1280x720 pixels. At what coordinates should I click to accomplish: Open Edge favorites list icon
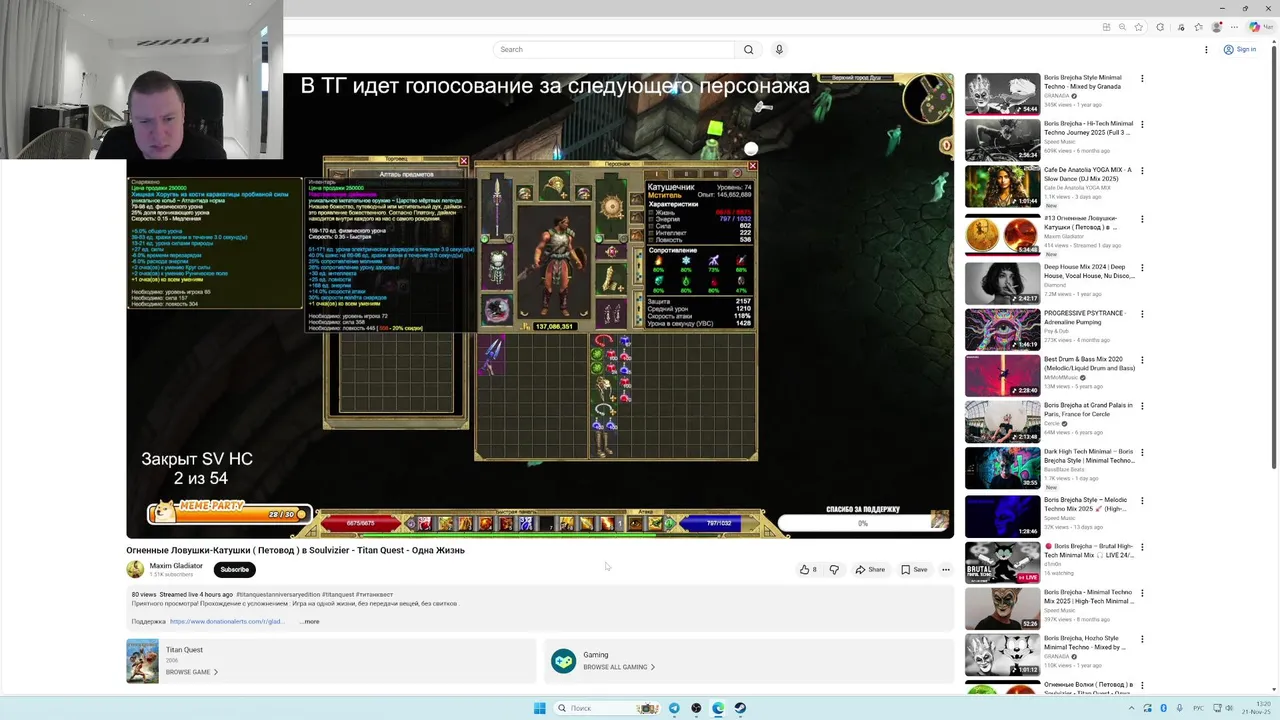pyautogui.click(x=1198, y=27)
